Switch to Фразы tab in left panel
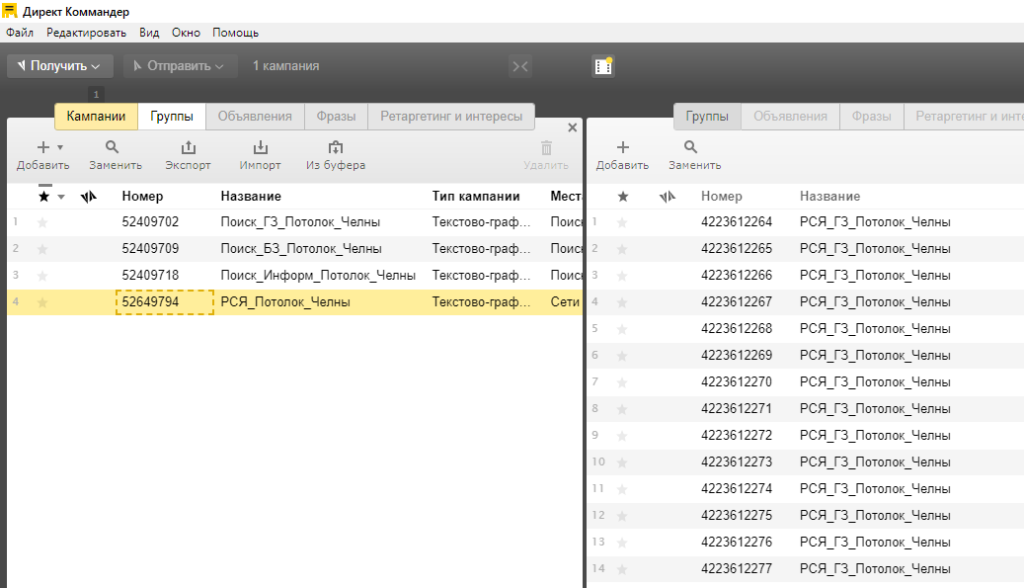The height and width of the screenshot is (588, 1024). (336, 116)
